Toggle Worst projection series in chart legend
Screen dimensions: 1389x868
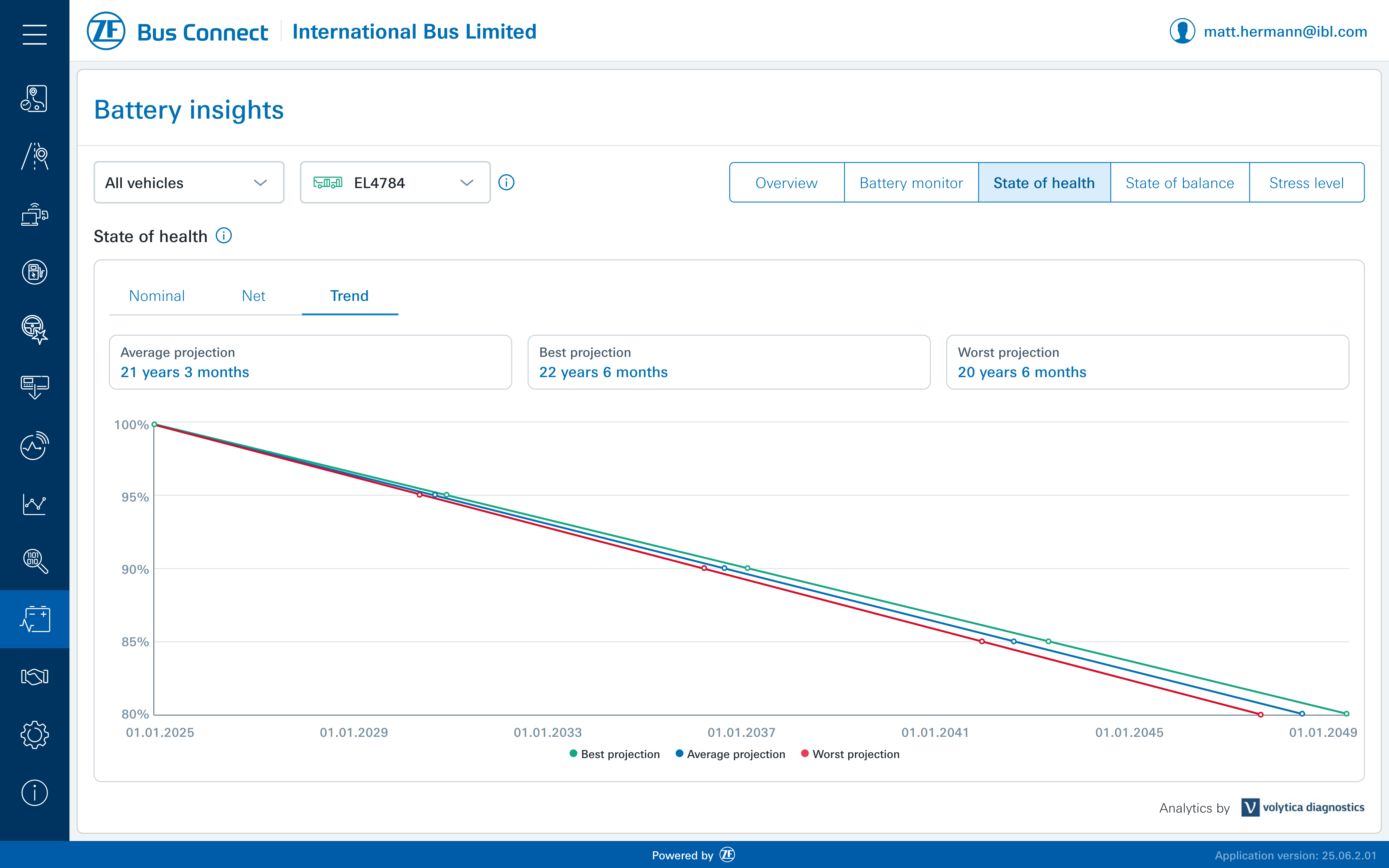(850, 754)
